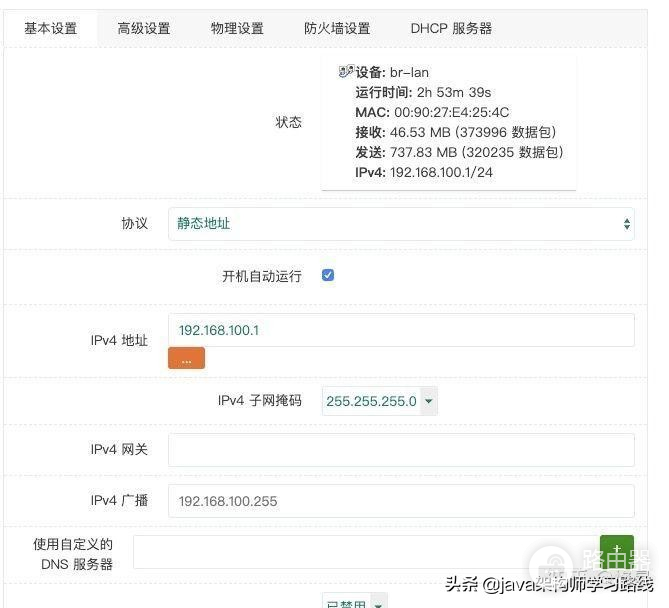669x608 pixels.
Task: Click the IPv4 192.168.100.1/24 status line
Action: pos(424,172)
